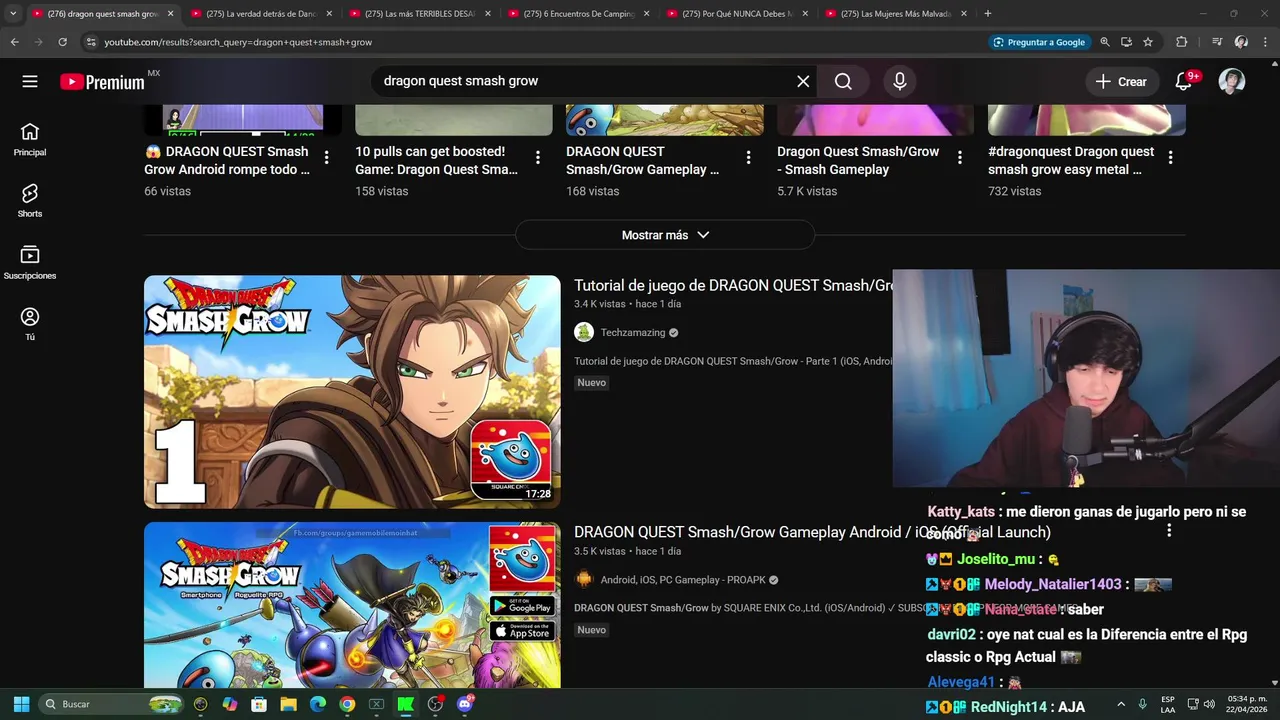Open the Tutorial de juego video thumbnail

tap(352, 392)
